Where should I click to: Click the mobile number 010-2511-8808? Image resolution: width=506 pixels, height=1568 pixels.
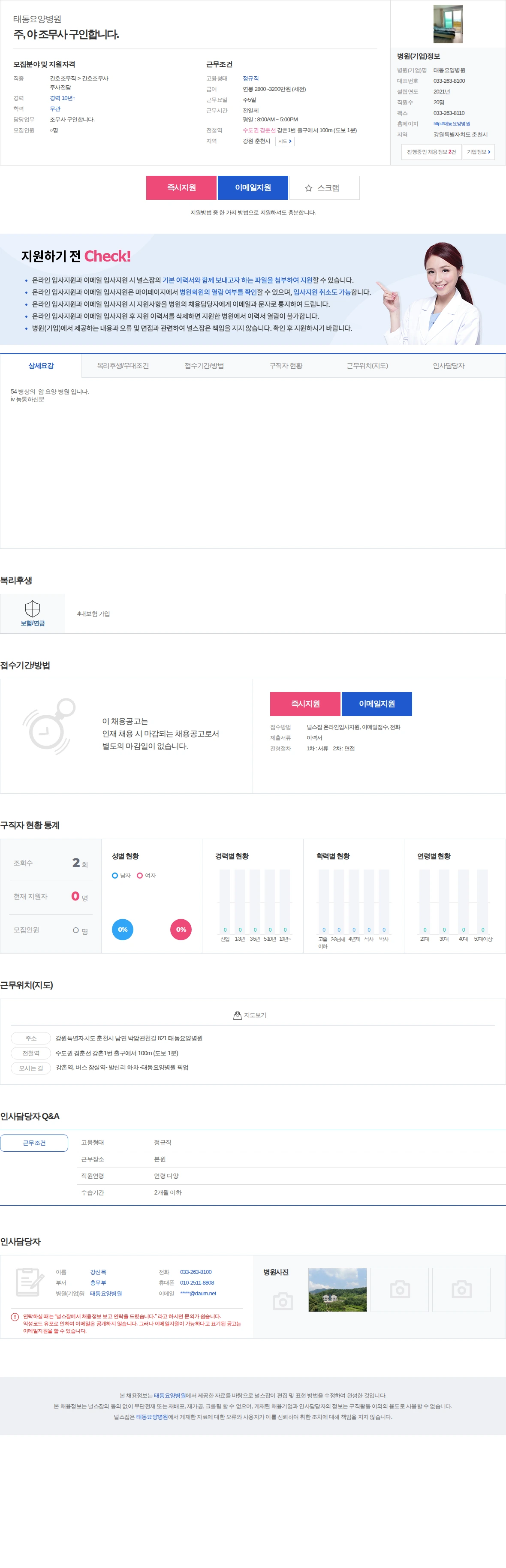pyautogui.click(x=197, y=1282)
